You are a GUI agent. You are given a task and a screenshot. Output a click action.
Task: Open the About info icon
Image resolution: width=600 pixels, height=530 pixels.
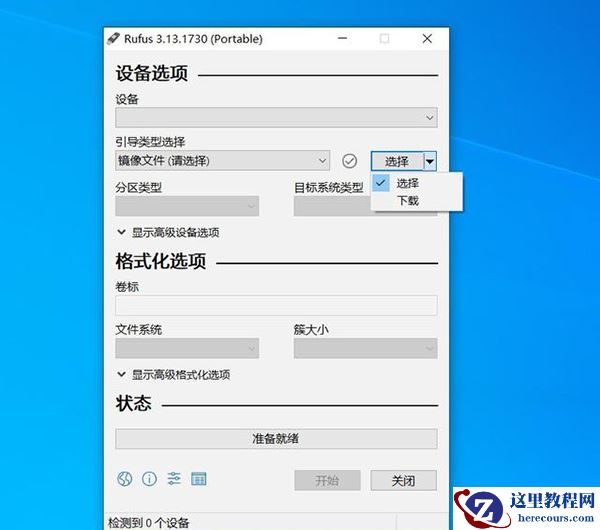point(149,479)
